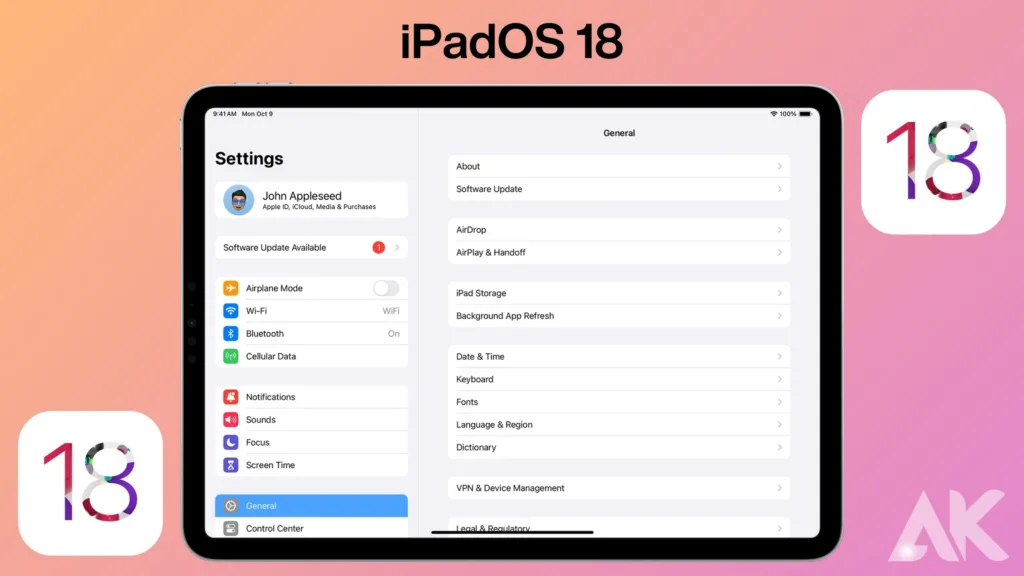Open AirPlay & Handoff settings

tap(619, 252)
